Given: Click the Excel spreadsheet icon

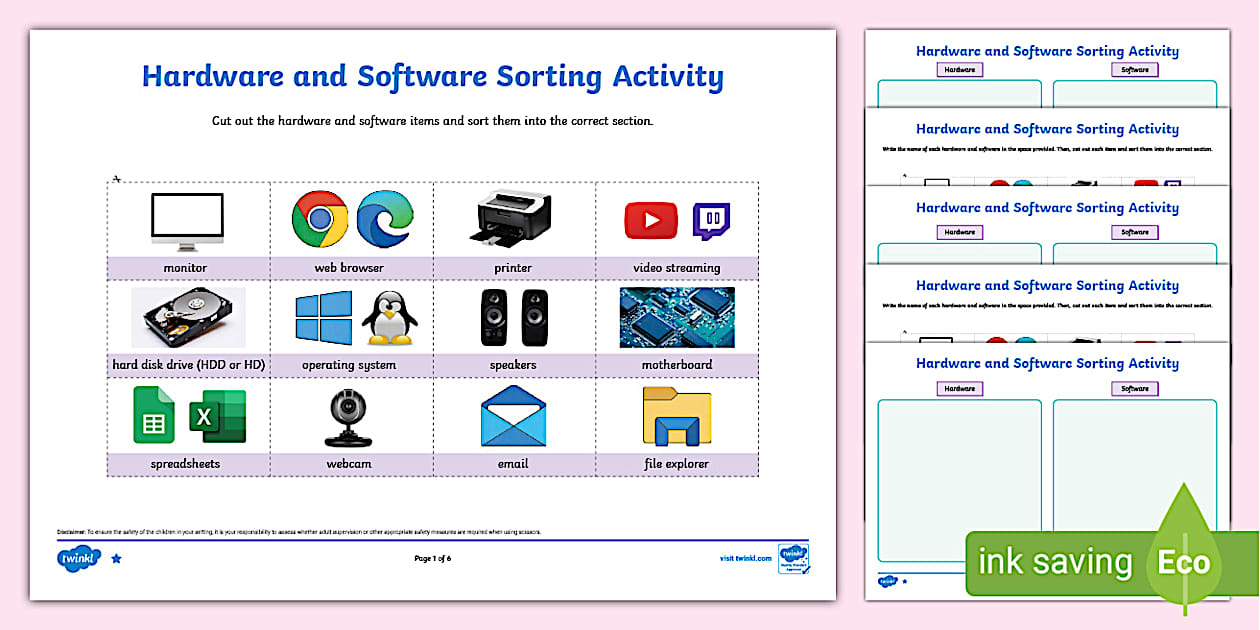Looking at the screenshot, I should coord(220,418).
